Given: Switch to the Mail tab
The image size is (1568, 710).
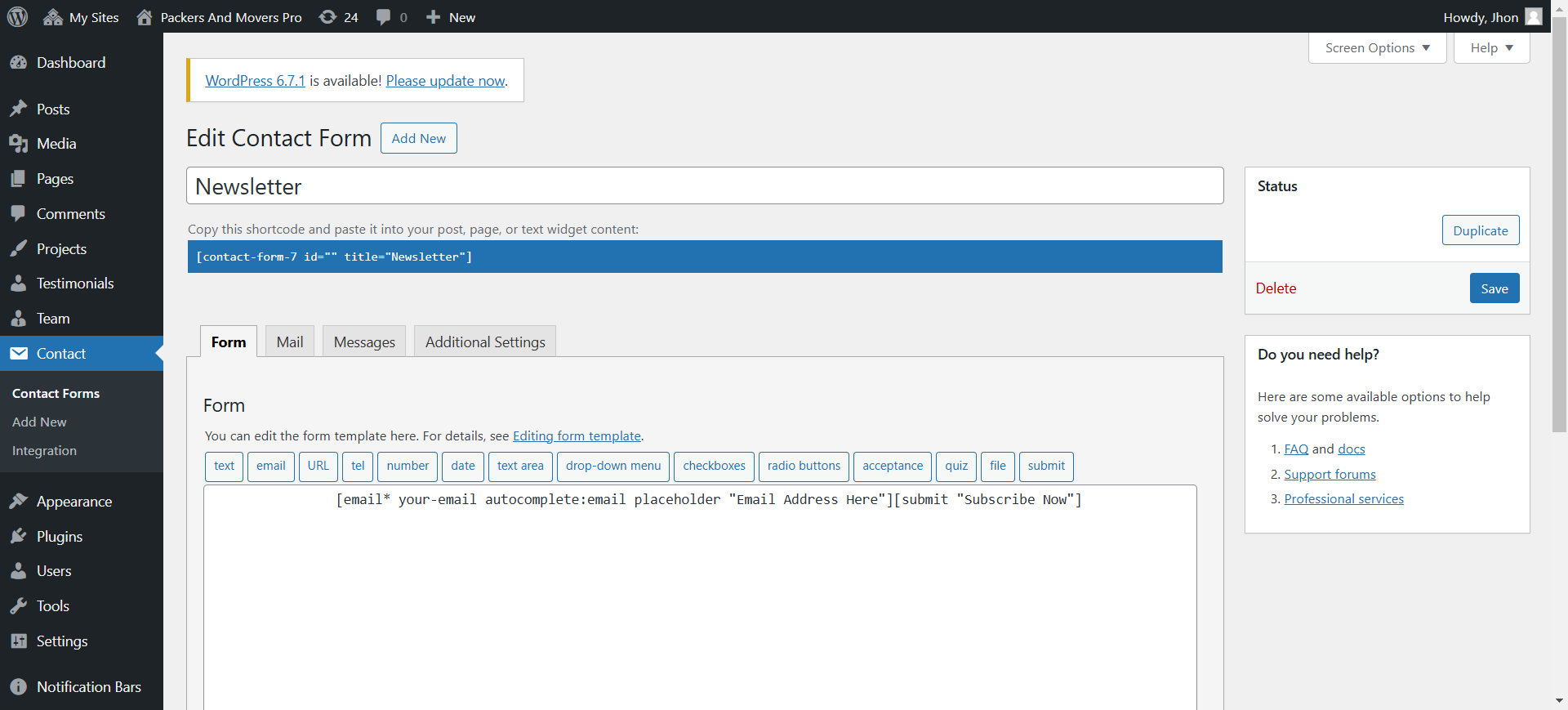Looking at the screenshot, I should pyautogui.click(x=289, y=342).
